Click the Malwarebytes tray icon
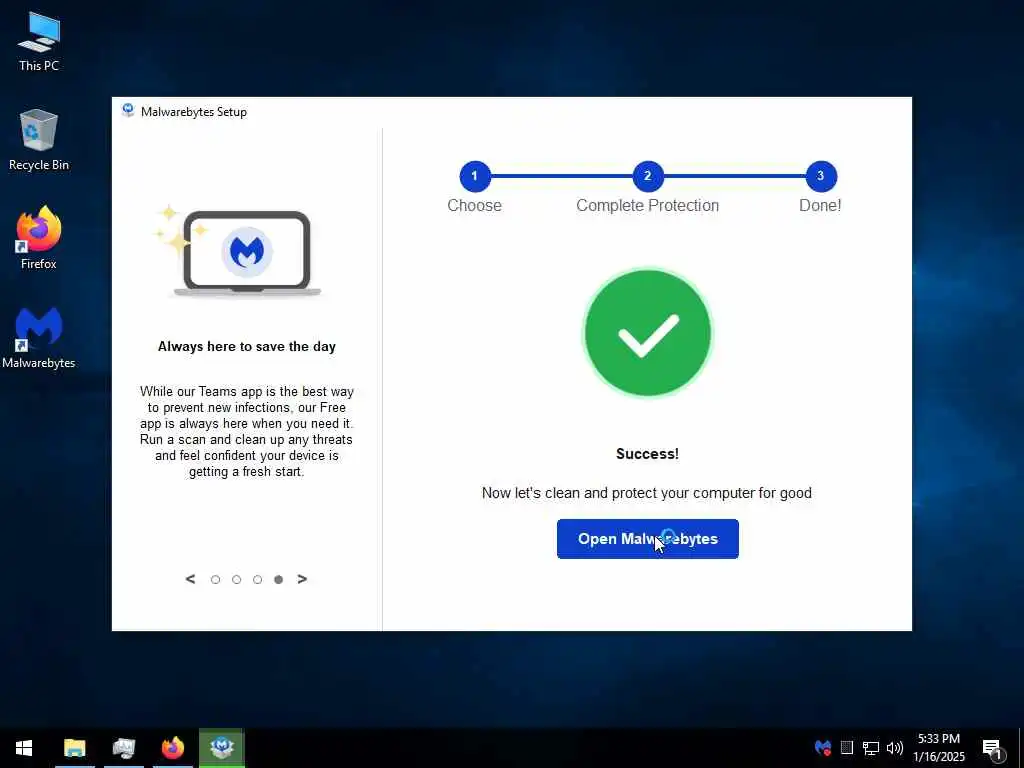Viewport: 1024px width, 768px height. pyautogui.click(x=823, y=748)
